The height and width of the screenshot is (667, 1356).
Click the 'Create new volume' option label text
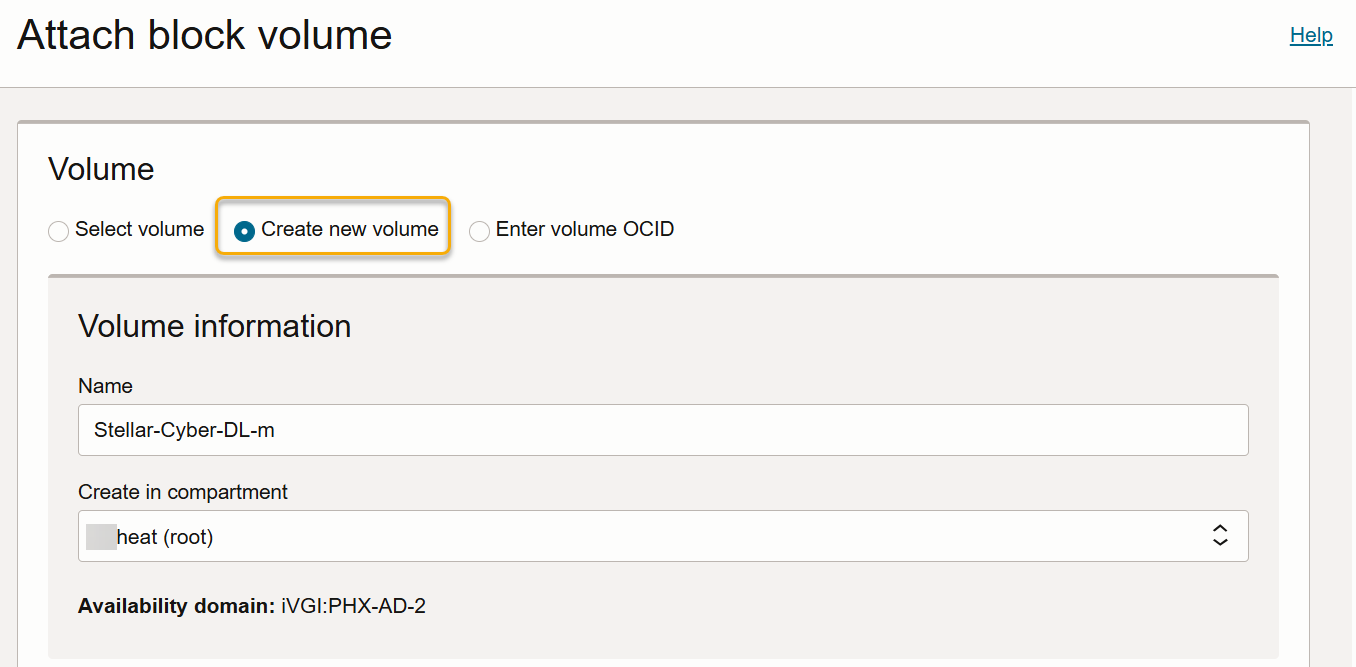[349, 230]
